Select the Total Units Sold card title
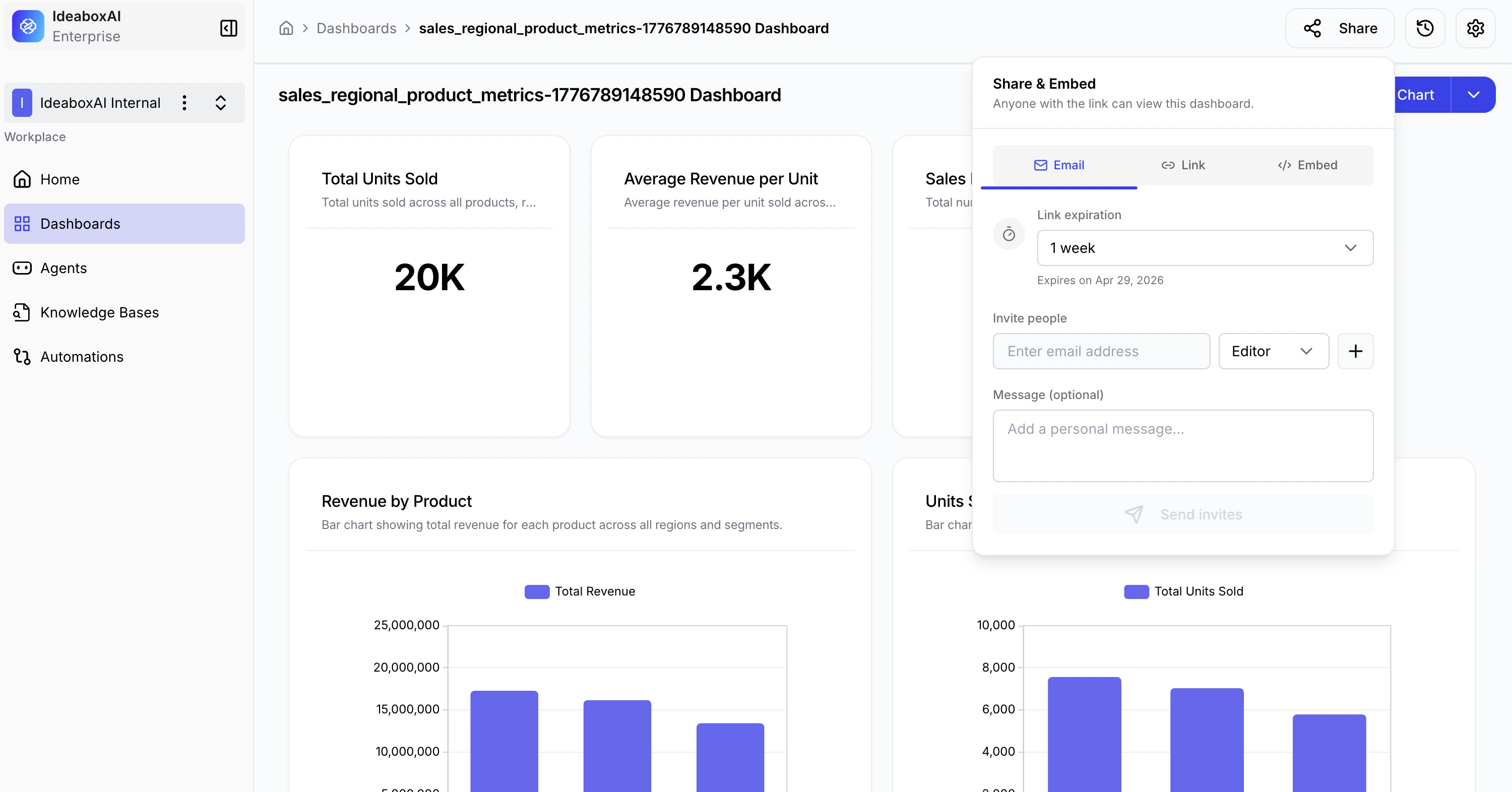 (x=379, y=179)
